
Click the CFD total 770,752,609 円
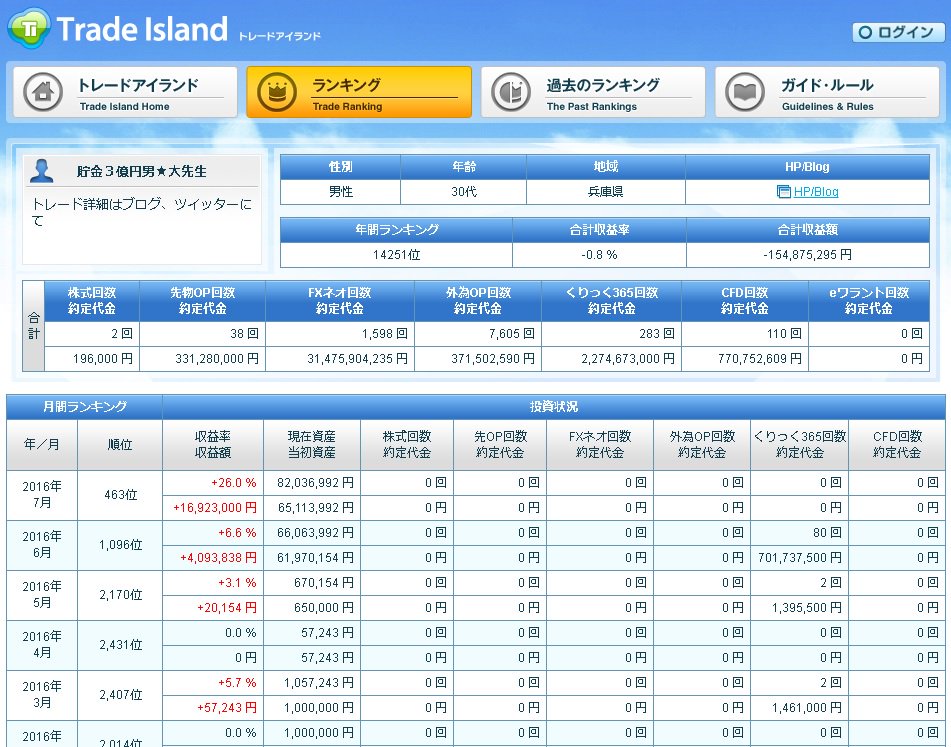click(759, 359)
